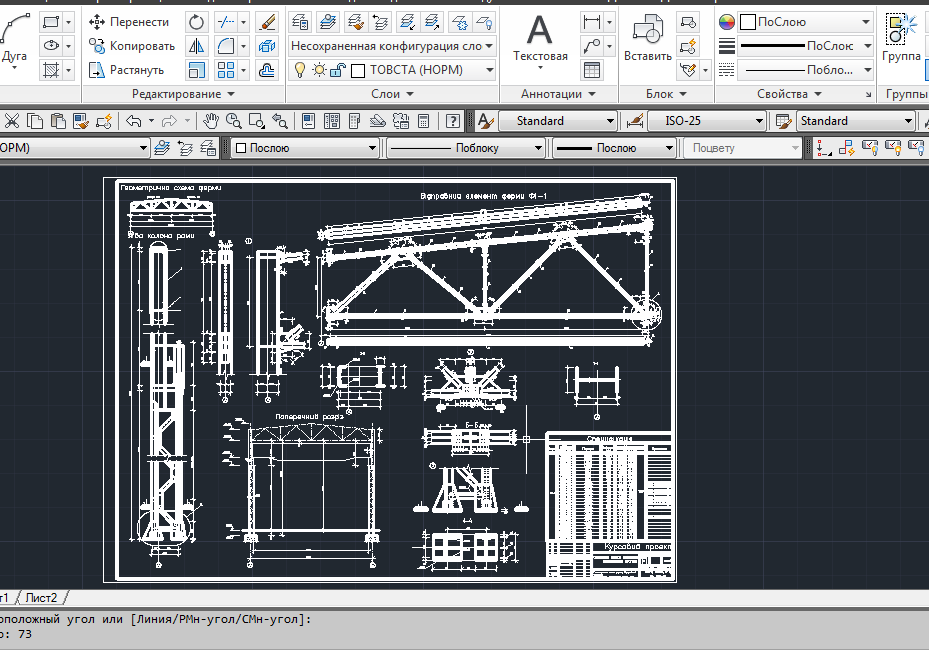Screen dimensions: 929x658
Task: Open the array tool dropdown arrow
Action: pos(244,70)
